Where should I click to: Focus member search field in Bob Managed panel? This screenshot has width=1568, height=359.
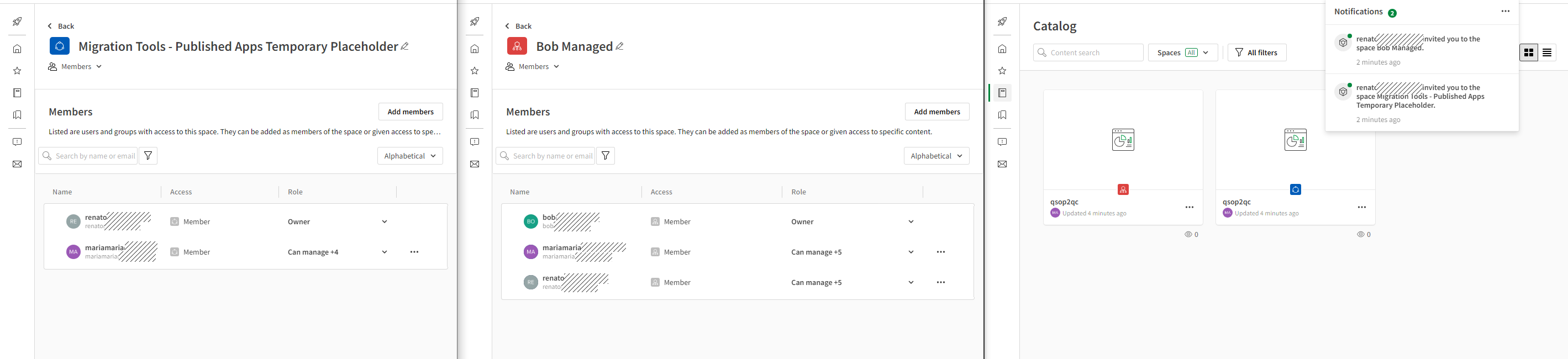coord(545,156)
